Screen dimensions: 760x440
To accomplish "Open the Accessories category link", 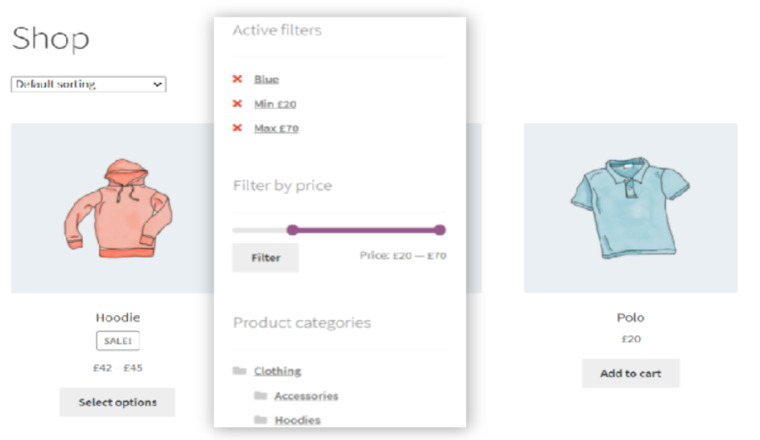I will pyautogui.click(x=306, y=396).
